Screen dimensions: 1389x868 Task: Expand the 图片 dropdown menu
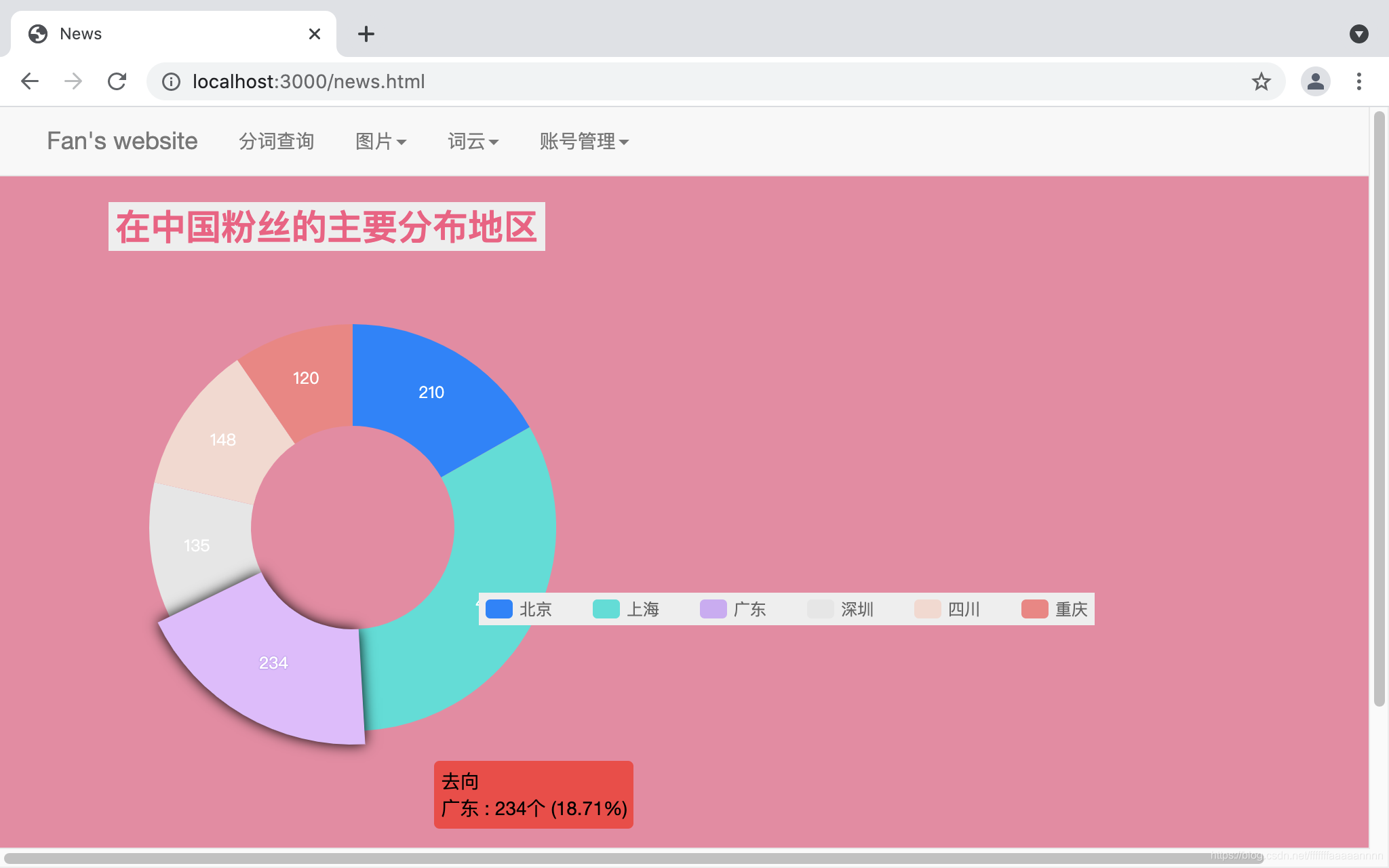(x=380, y=141)
